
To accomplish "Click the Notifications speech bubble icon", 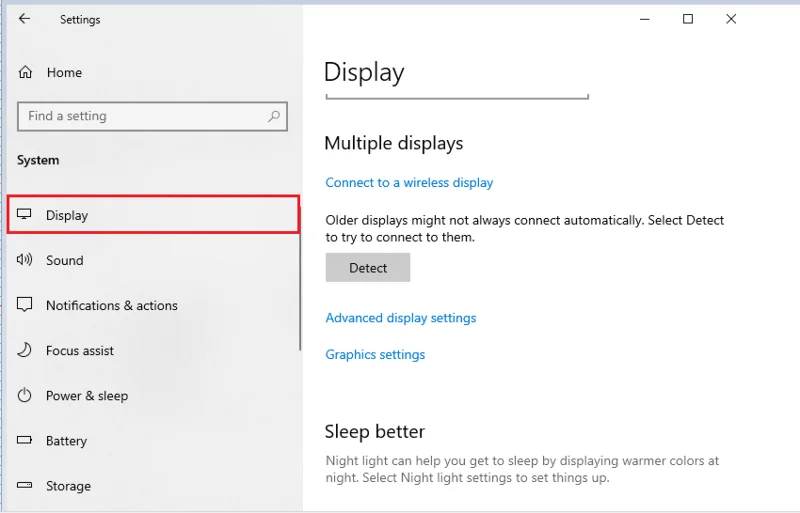I will tap(24, 305).
